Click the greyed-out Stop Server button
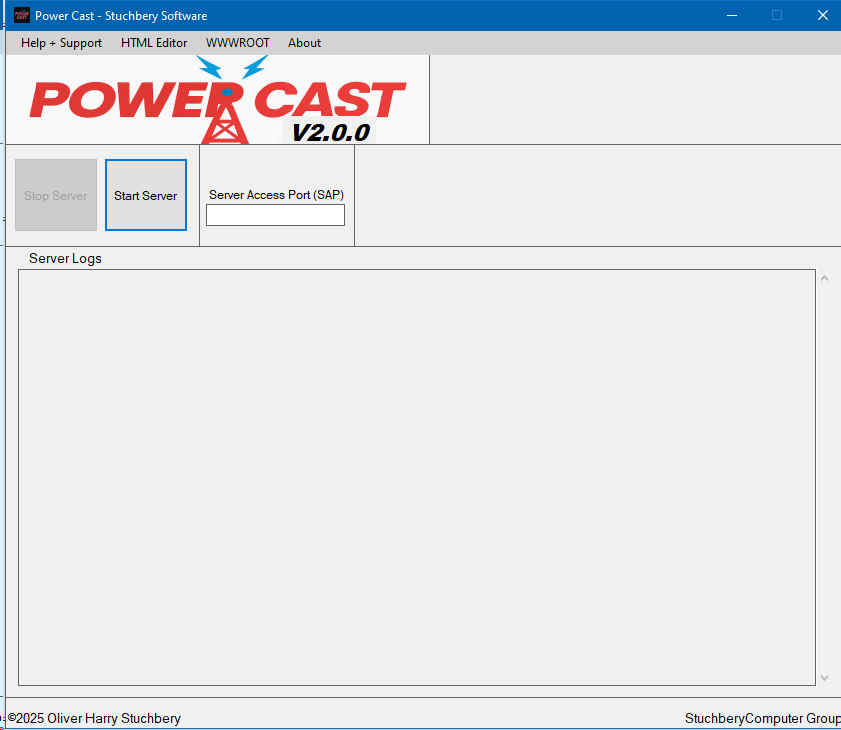 tap(56, 195)
